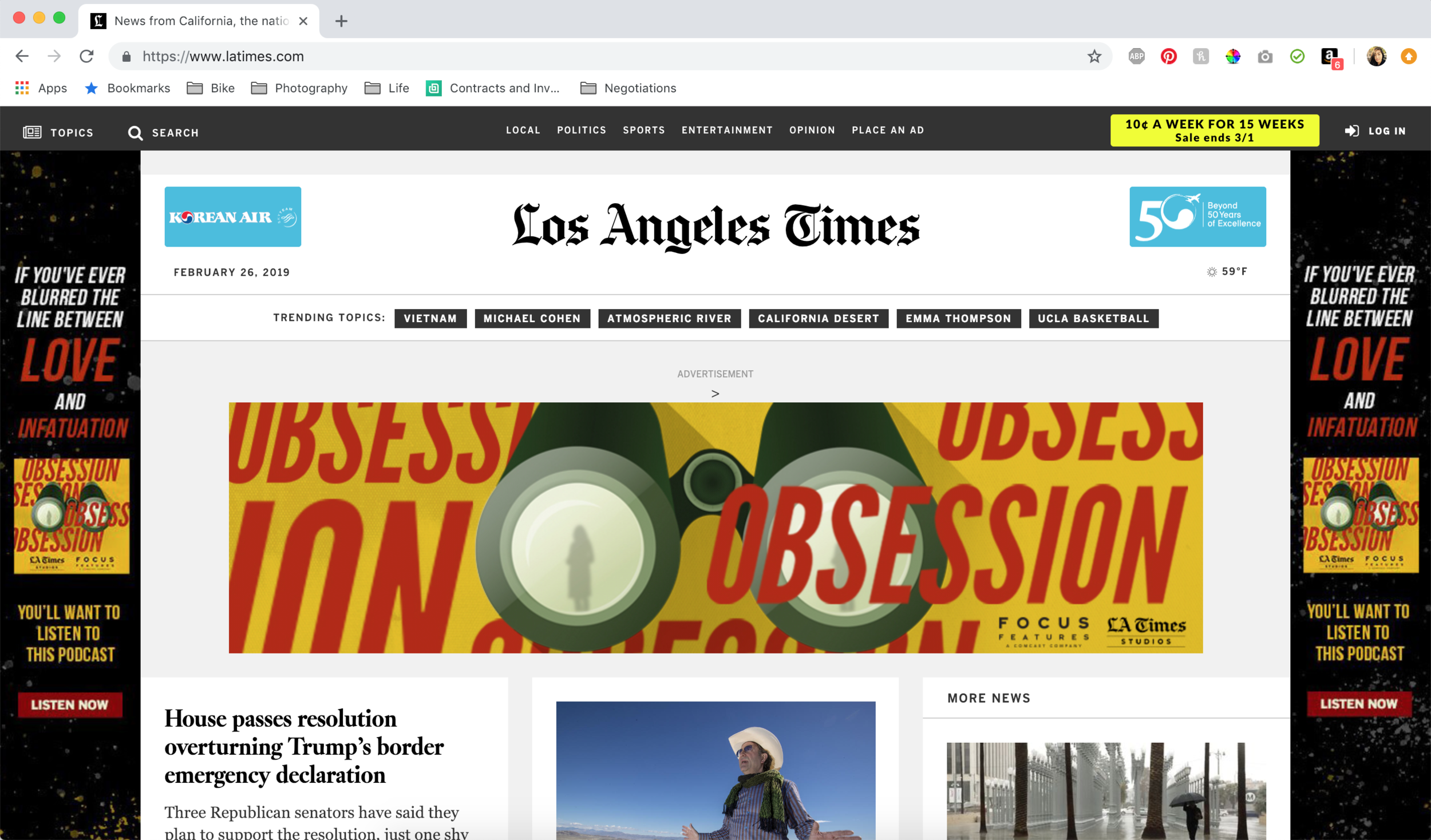
Task: Close the News from California tab
Action: coord(303,21)
